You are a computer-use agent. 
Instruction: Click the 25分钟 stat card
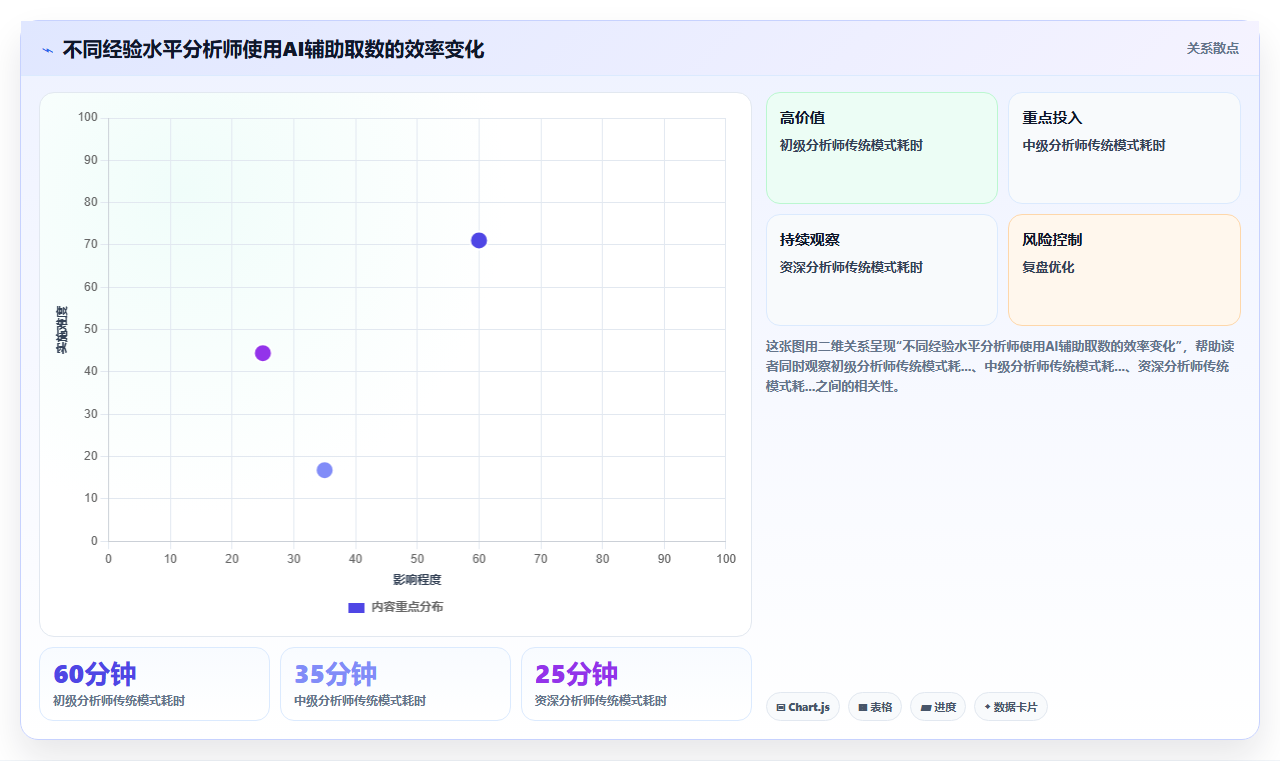[x=636, y=684]
